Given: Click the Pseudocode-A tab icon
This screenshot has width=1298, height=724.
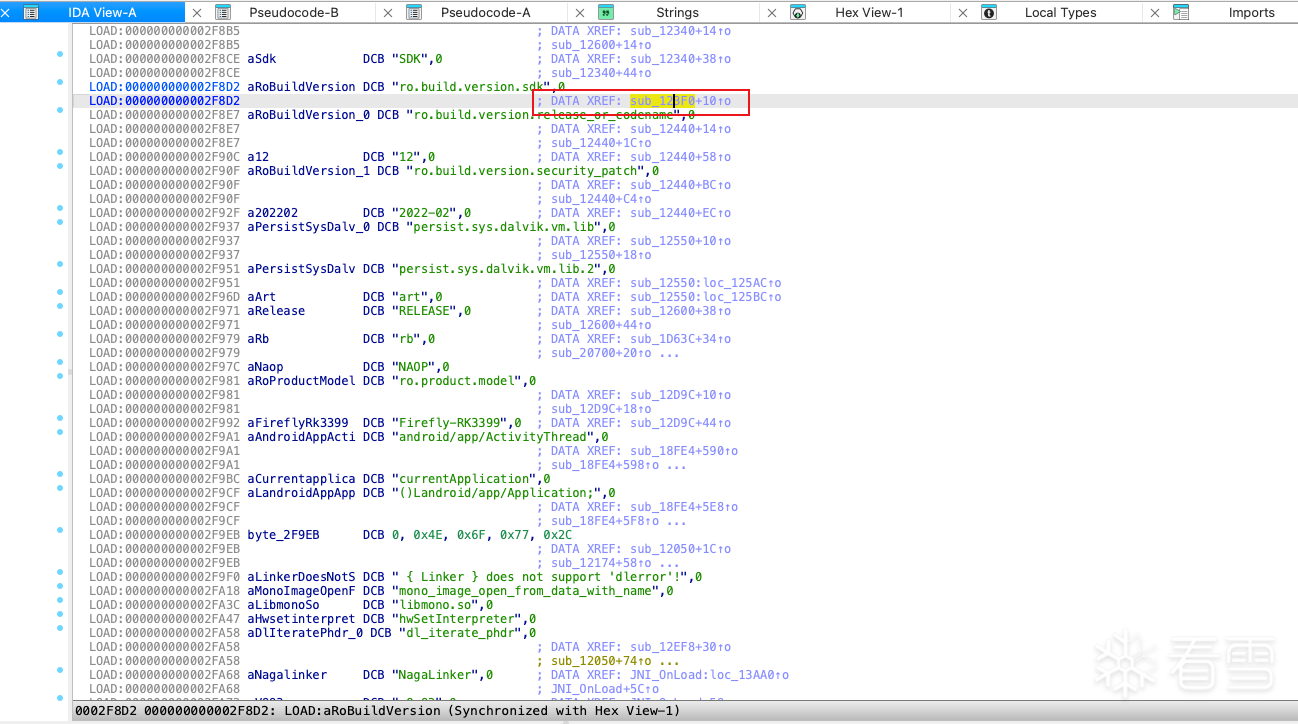Looking at the screenshot, I should (414, 13).
